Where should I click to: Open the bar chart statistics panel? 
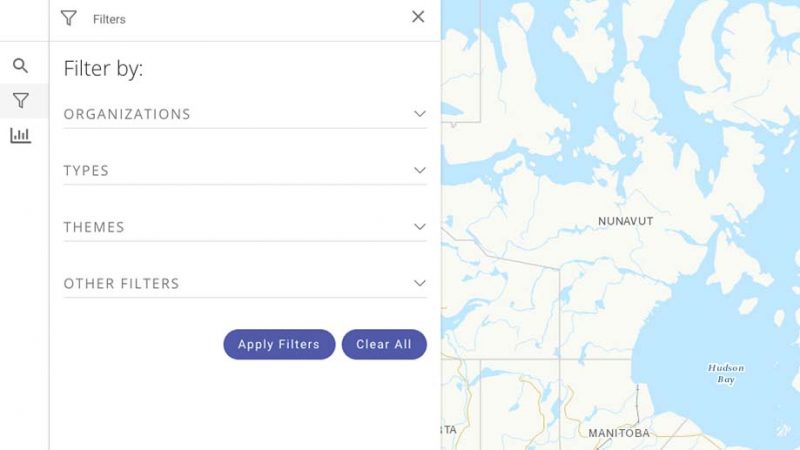pyautogui.click(x=20, y=135)
